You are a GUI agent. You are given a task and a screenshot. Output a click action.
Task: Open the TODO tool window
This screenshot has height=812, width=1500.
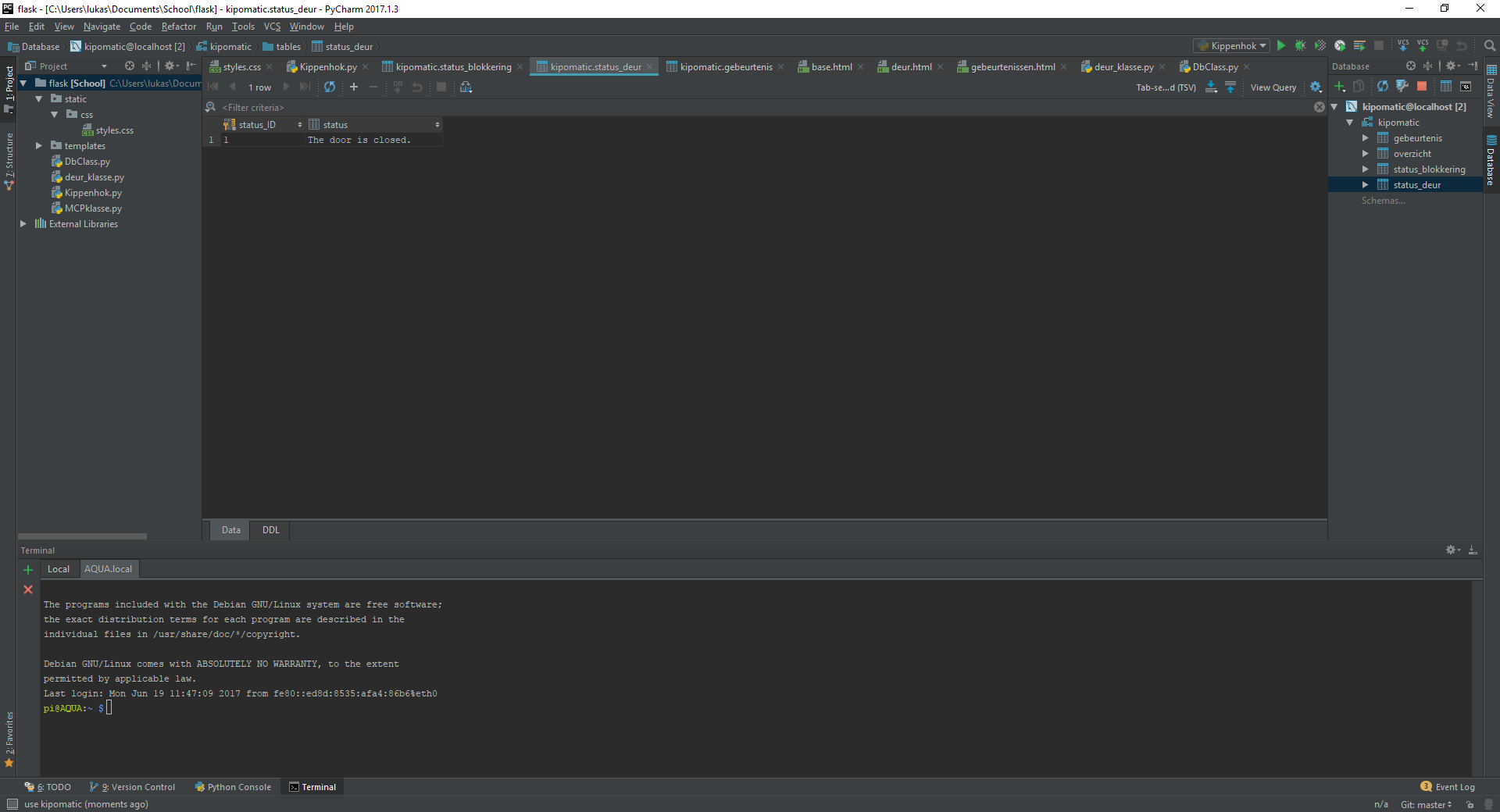(x=48, y=787)
